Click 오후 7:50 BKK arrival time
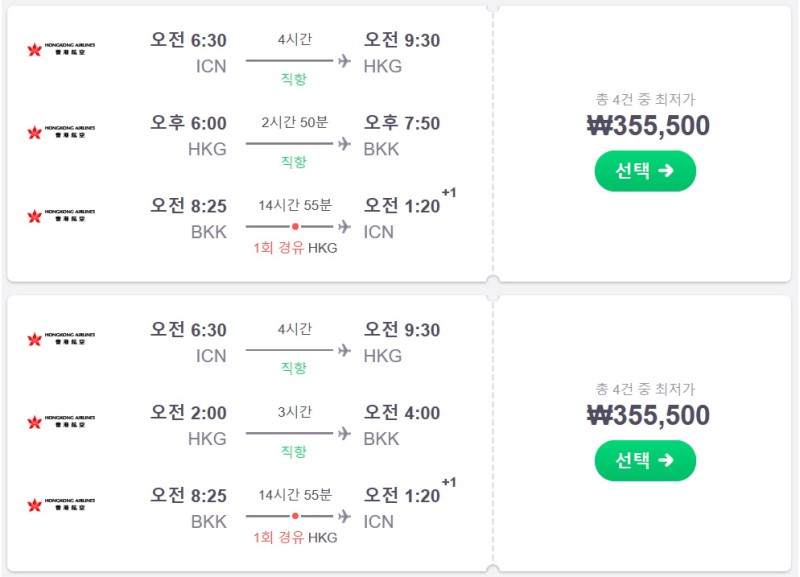 pos(402,123)
